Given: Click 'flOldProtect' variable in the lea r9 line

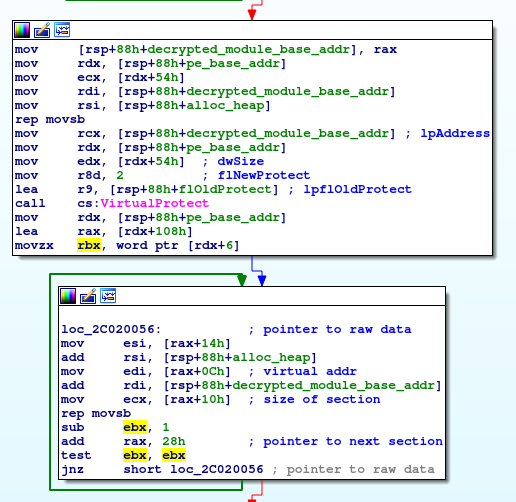Looking at the screenshot, I should tap(225, 189).
